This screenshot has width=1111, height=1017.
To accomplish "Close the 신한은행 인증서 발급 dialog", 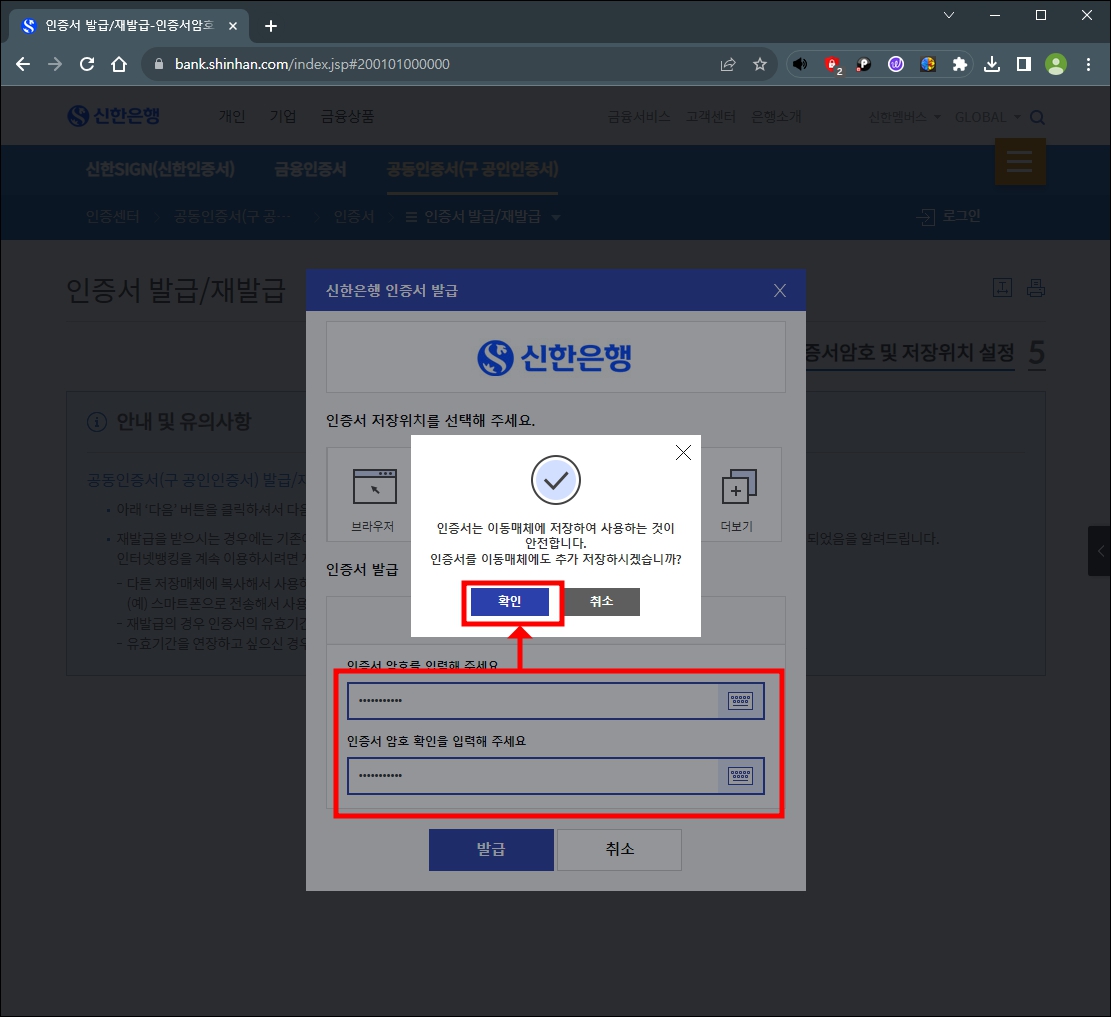I will [x=780, y=291].
